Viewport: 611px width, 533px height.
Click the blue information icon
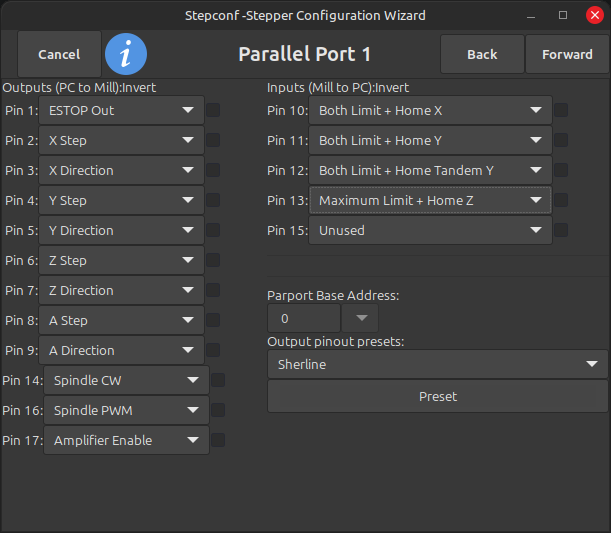pos(126,54)
